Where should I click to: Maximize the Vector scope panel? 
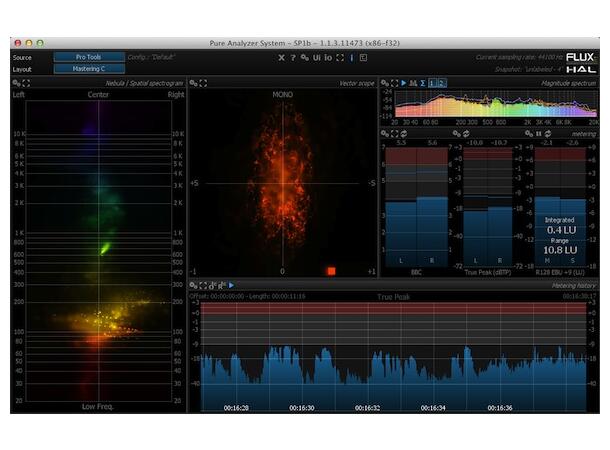point(203,83)
